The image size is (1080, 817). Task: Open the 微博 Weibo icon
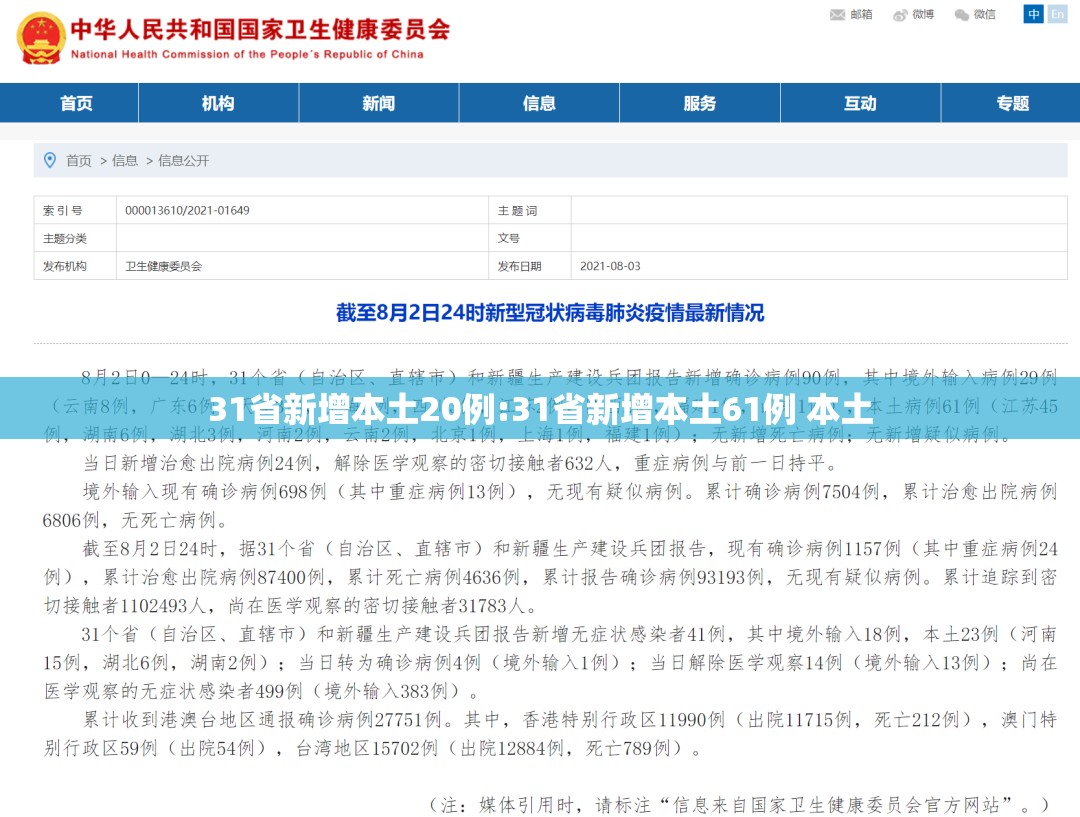click(900, 14)
